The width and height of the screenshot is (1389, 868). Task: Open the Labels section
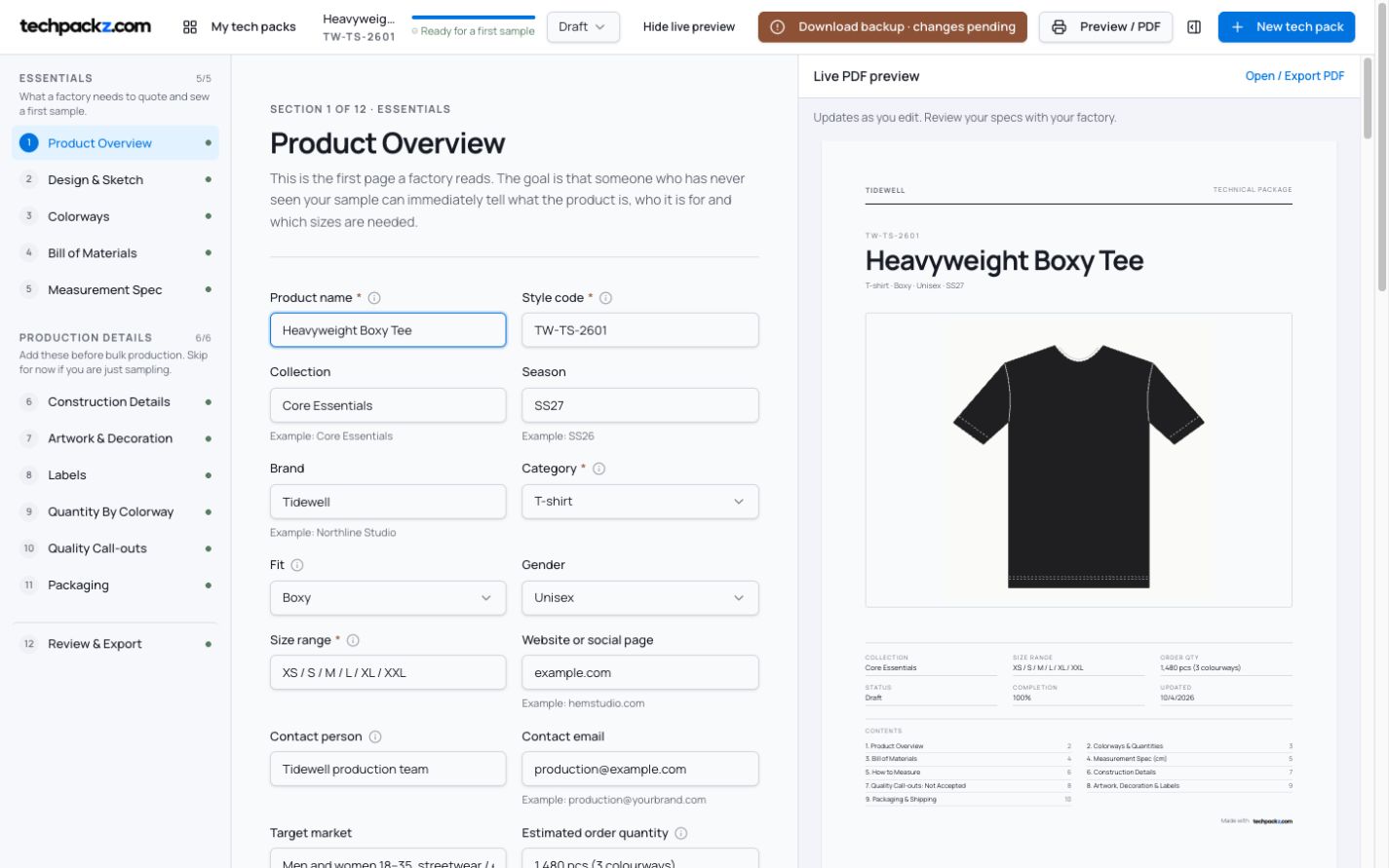(115, 475)
